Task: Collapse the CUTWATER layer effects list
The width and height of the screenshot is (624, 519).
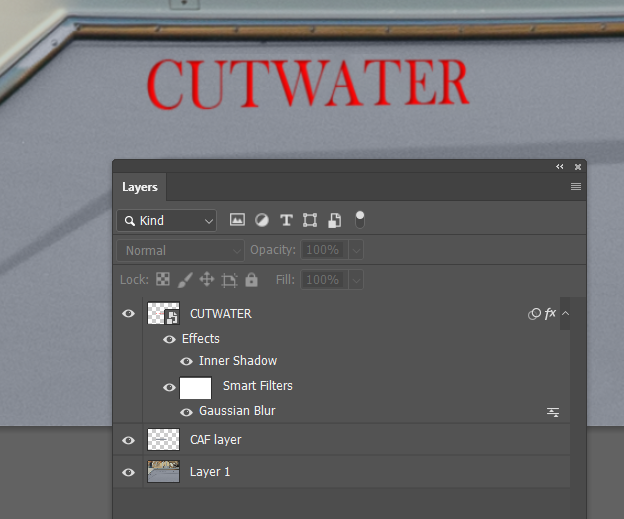Action: [x=565, y=314]
